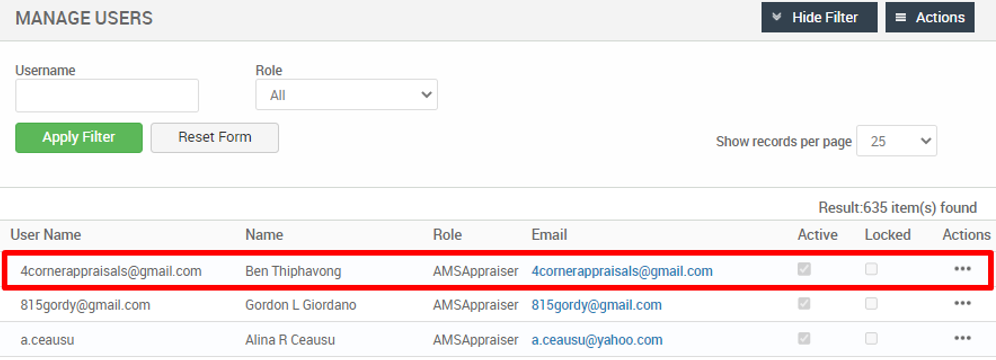Toggle Locked checkbox for Alina R Ceausu
This screenshot has height=360, width=996.
coord(872,338)
